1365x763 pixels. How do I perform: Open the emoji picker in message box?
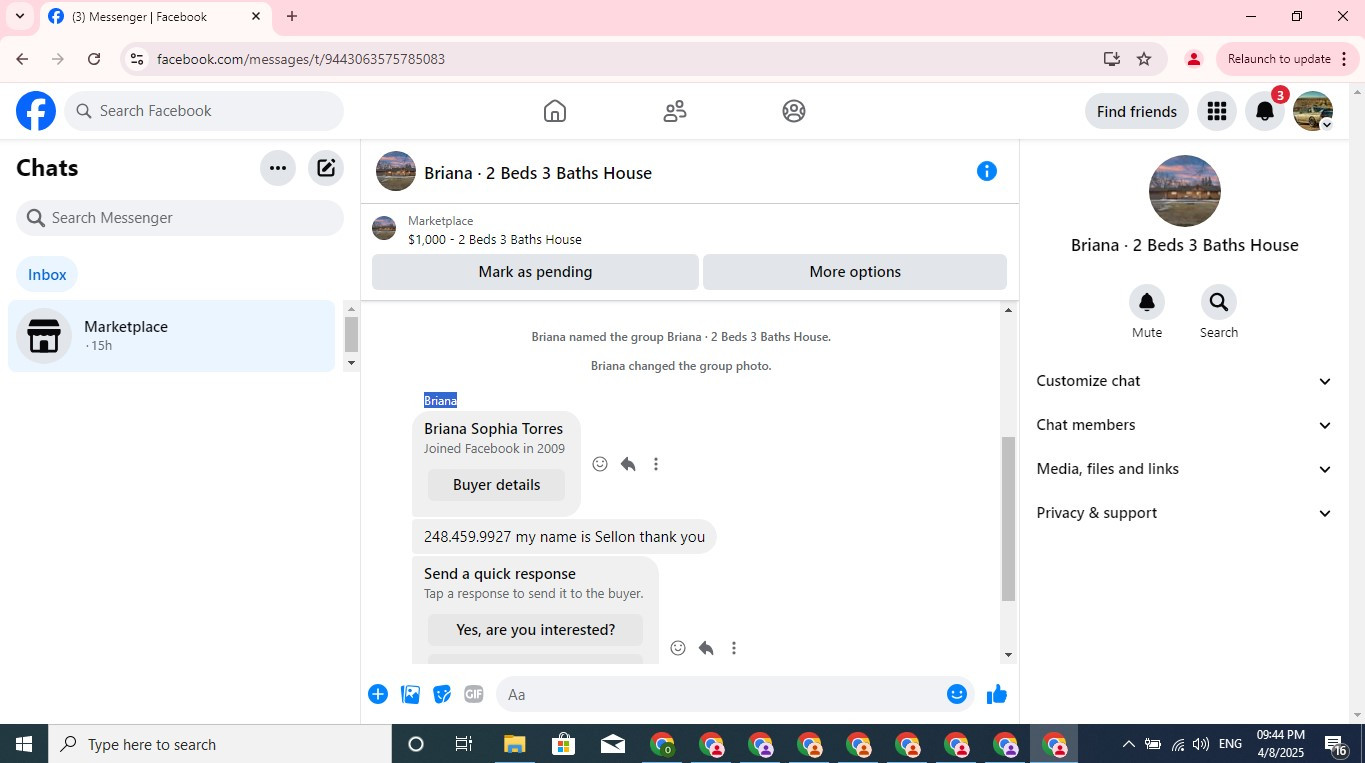957,694
